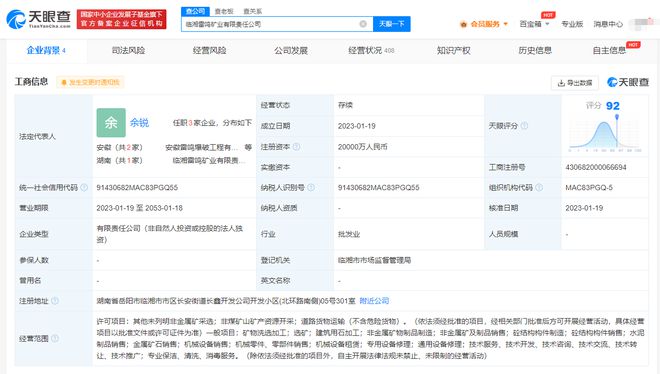Open legal representative 余锐's profile link
This screenshot has height=374, width=660.
click(x=139, y=122)
